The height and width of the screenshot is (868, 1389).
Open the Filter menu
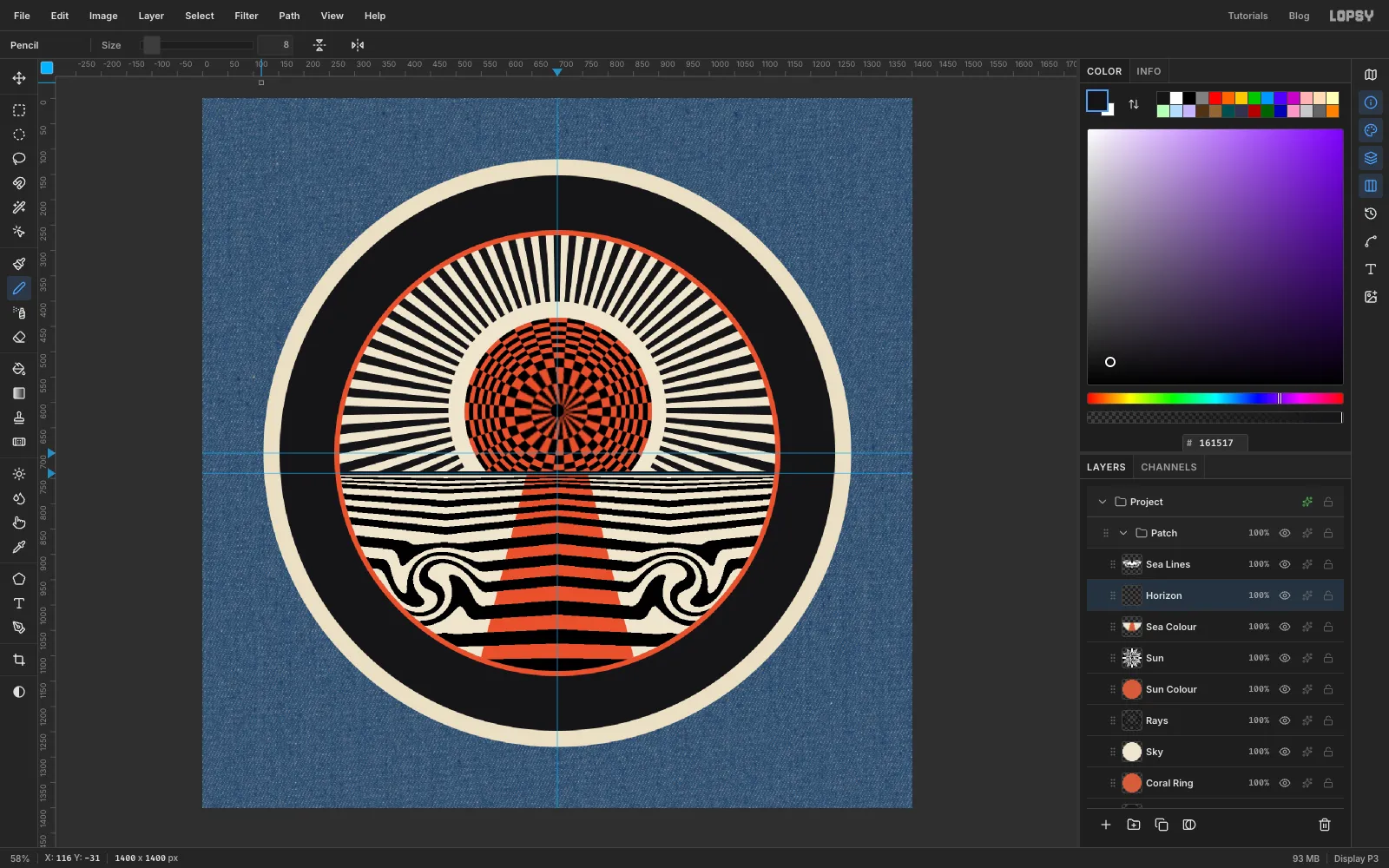[247, 16]
